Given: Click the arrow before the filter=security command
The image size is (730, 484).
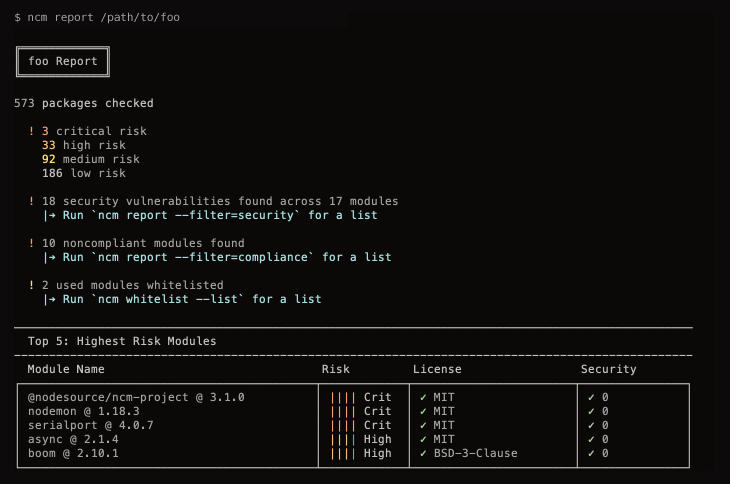Looking at the screenshot, I should point(50,215).
